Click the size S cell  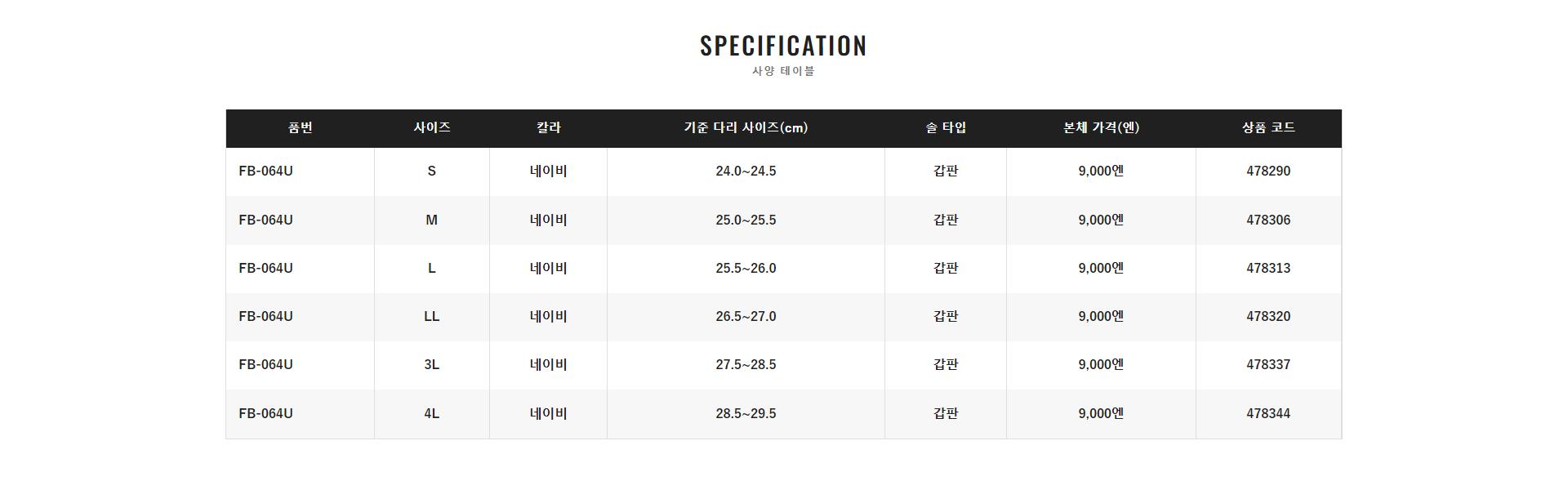[x=432, y=171]
